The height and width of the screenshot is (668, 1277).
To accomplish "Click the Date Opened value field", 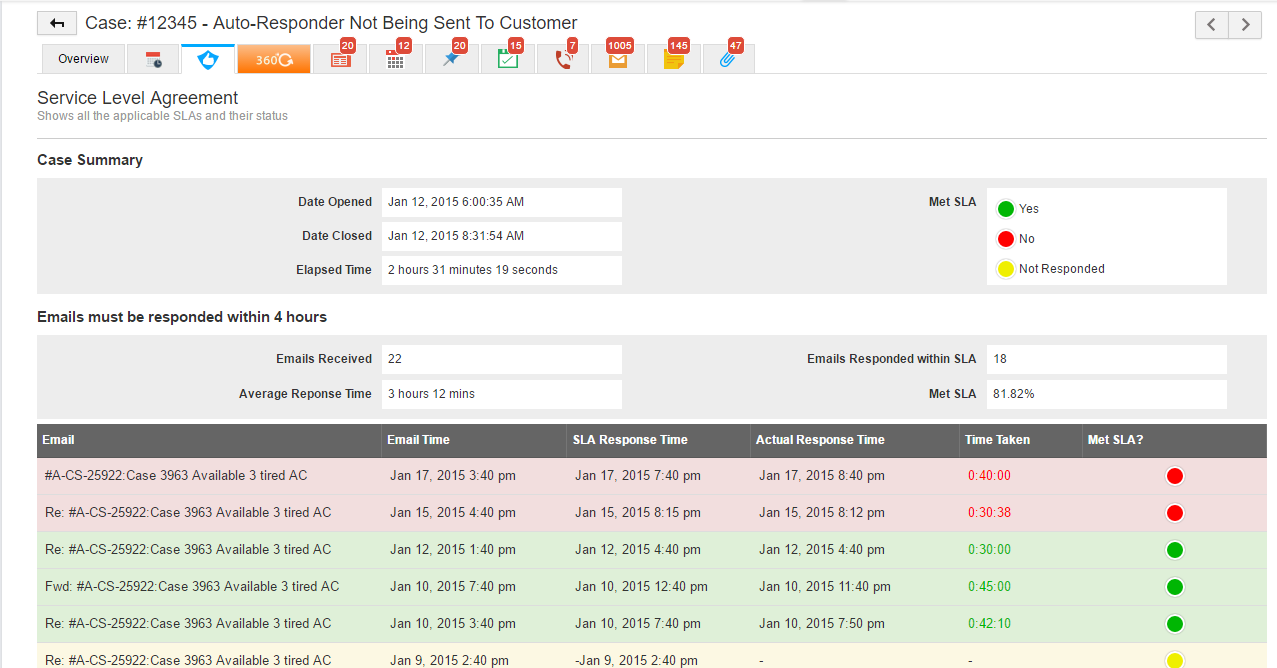I will (x=502, y=202).
